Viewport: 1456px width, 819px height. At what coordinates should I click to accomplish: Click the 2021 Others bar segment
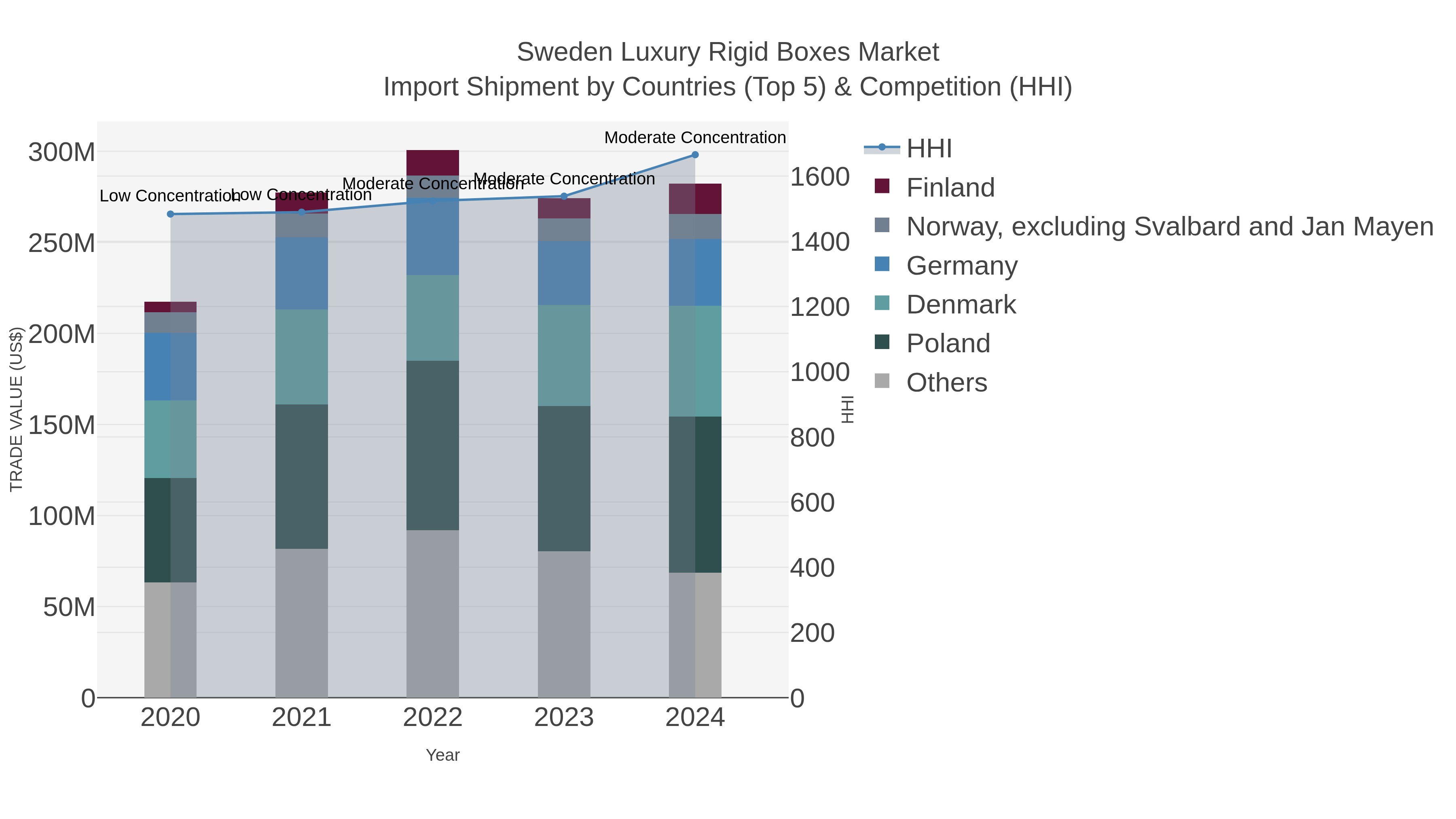click(x=302, y=623)
